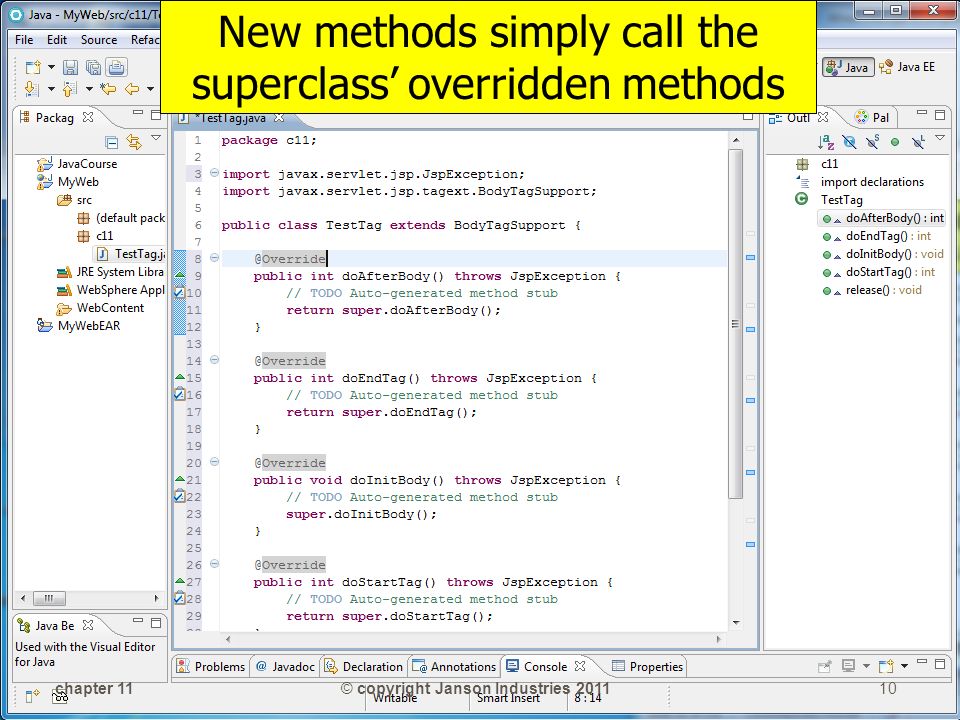Screen dimensions: 960x720
Task: Collapse doAfterBody fold marker at line 8
Action: pos(214,258)
